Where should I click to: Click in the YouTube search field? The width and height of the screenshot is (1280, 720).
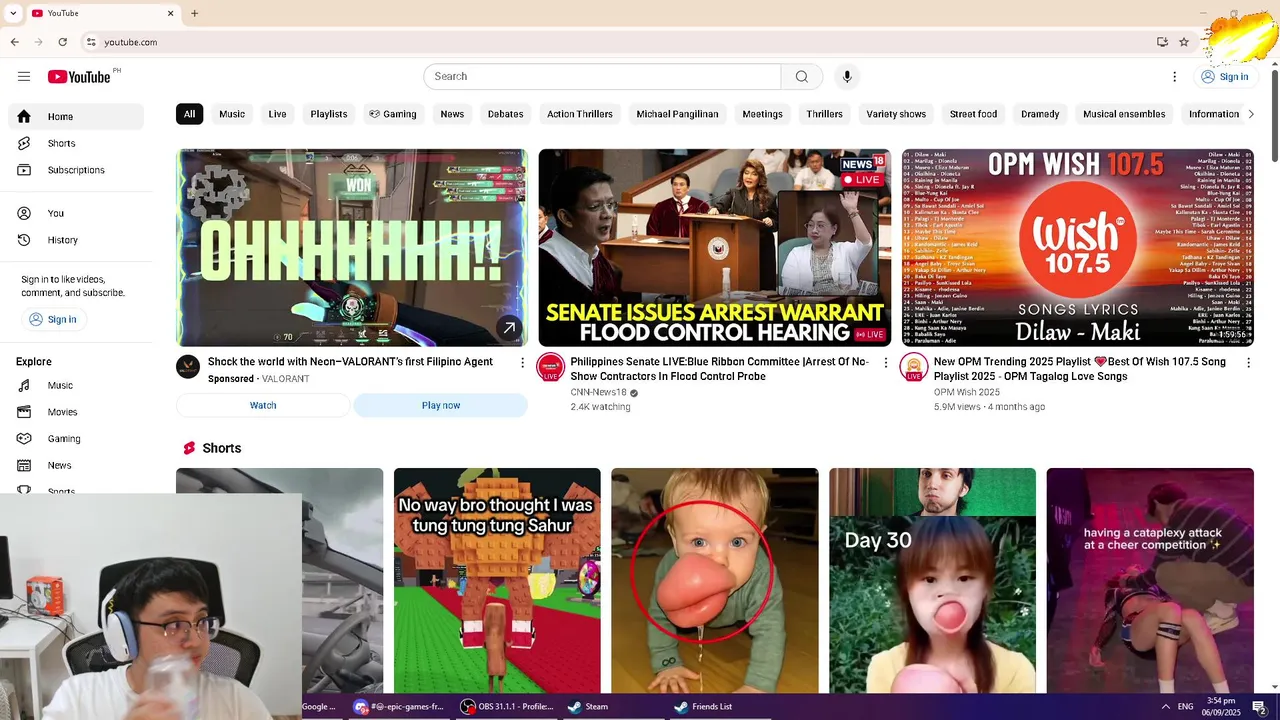[602, 77]
